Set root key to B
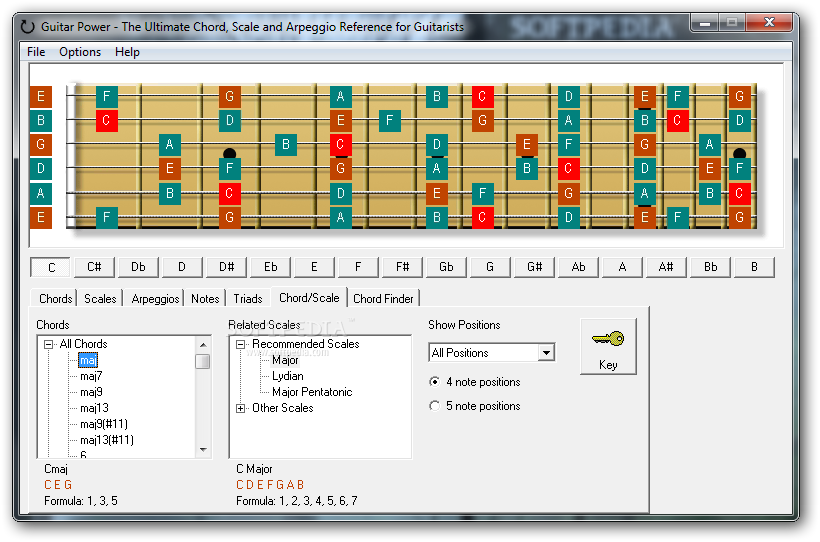Image resolution: width=820 pixels, height=542 pixels. (754, 267)
